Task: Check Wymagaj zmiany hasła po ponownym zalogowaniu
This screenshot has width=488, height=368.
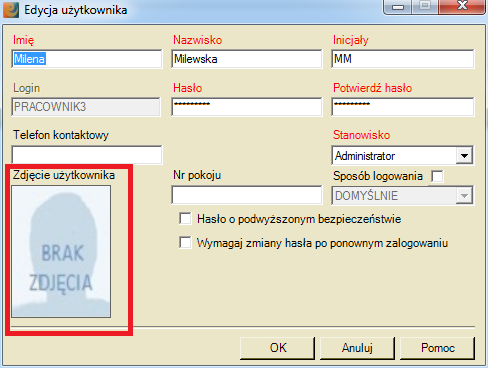Action: pos(185,243)
